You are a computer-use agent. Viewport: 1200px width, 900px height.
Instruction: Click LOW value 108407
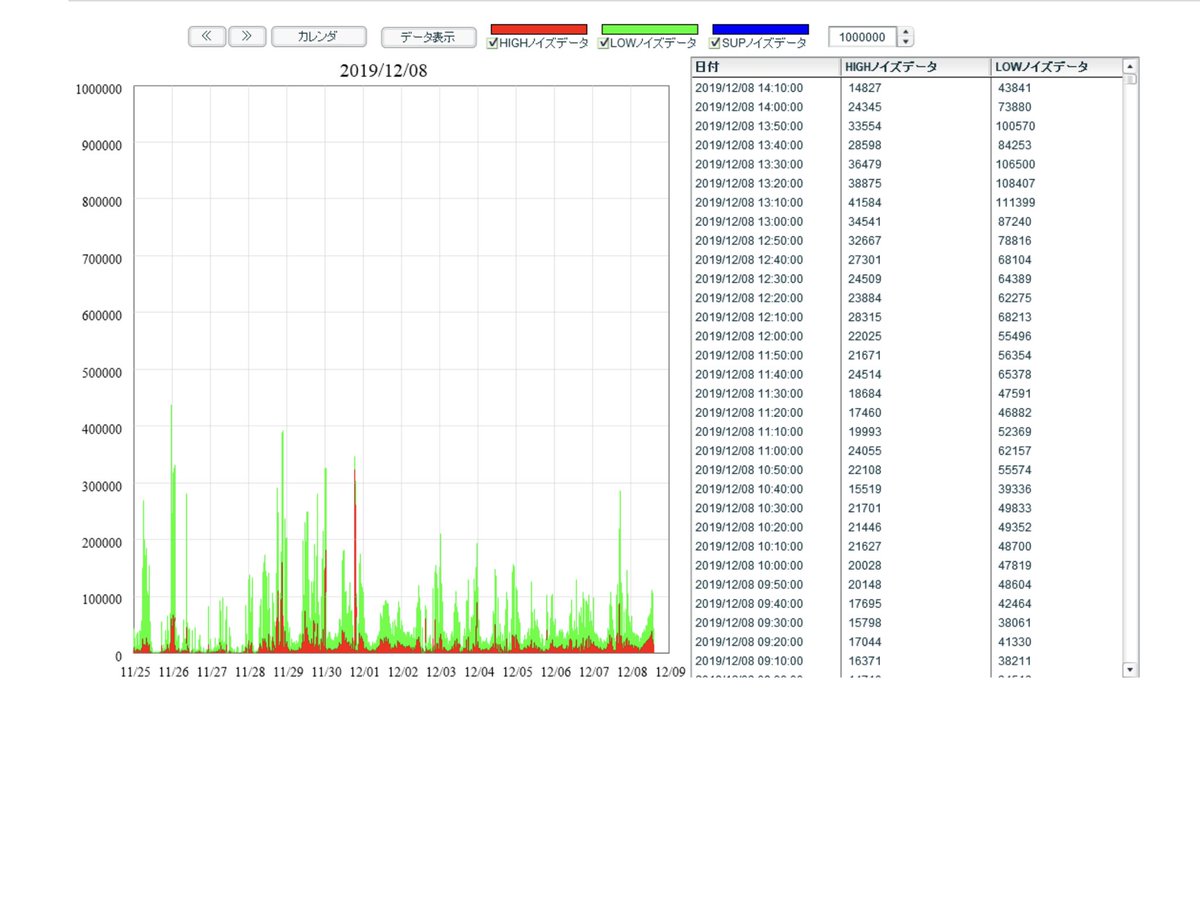[x=1015, y=183]
